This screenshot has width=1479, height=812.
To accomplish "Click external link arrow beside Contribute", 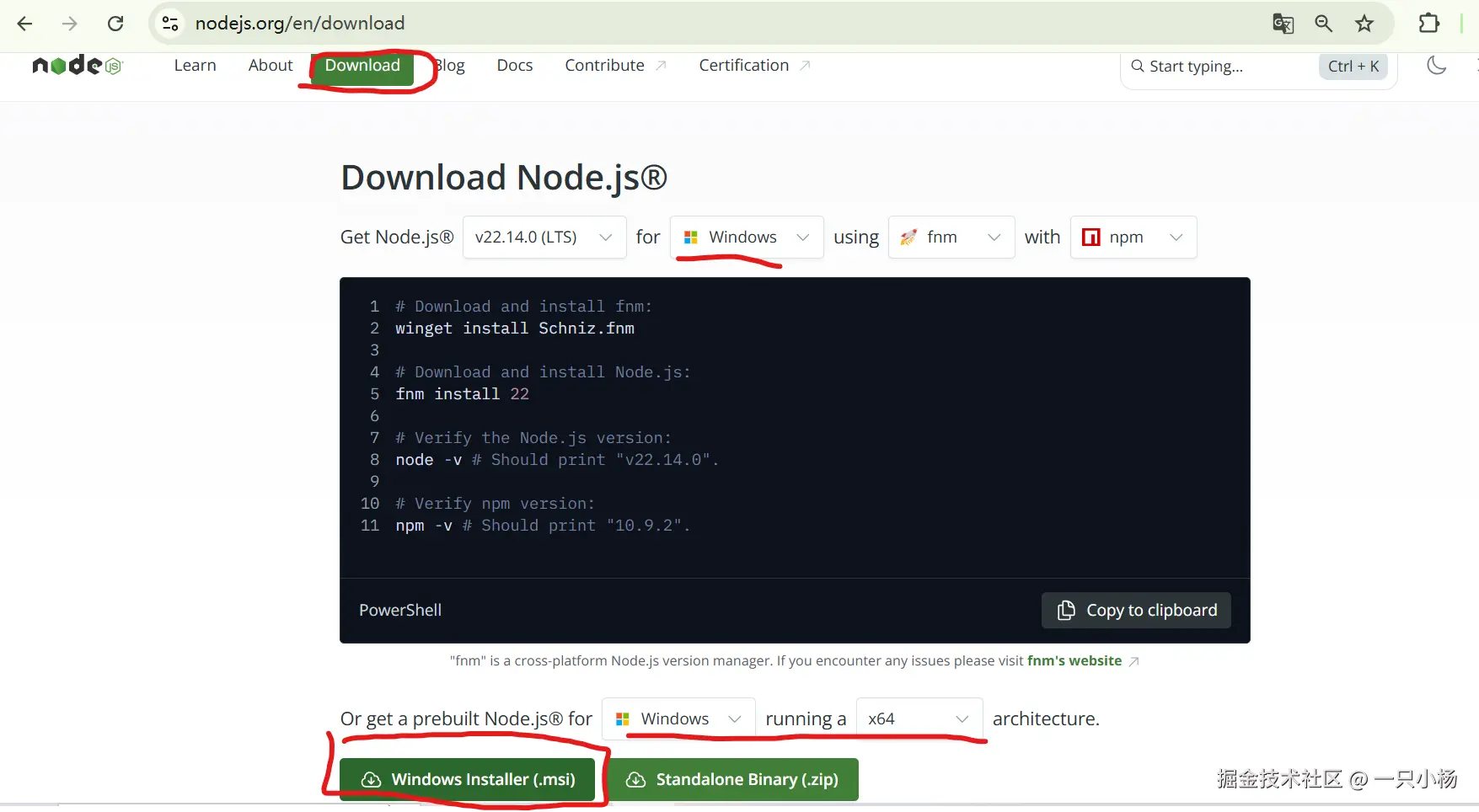I will pyautogui.click(x=661, y=66).
